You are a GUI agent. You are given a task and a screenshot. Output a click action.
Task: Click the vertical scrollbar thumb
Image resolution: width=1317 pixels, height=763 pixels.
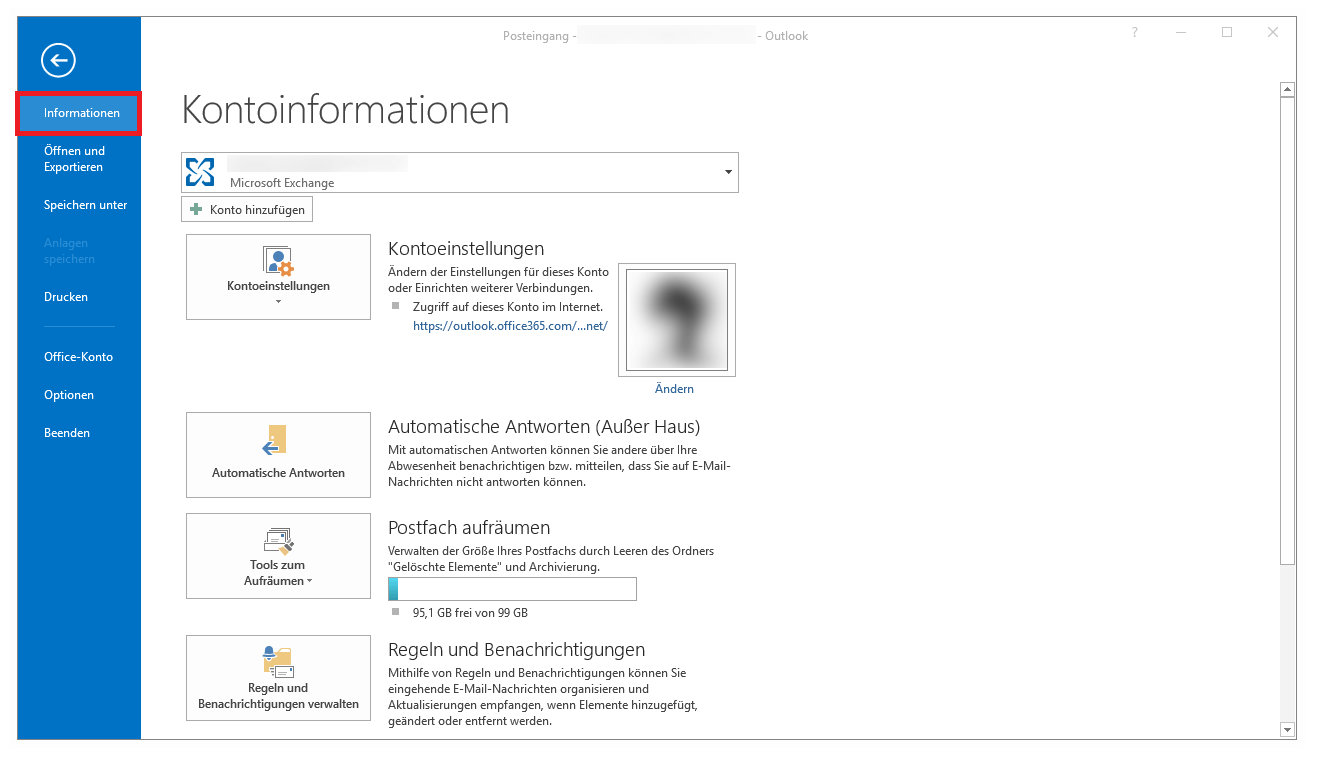pos(1288,331)
